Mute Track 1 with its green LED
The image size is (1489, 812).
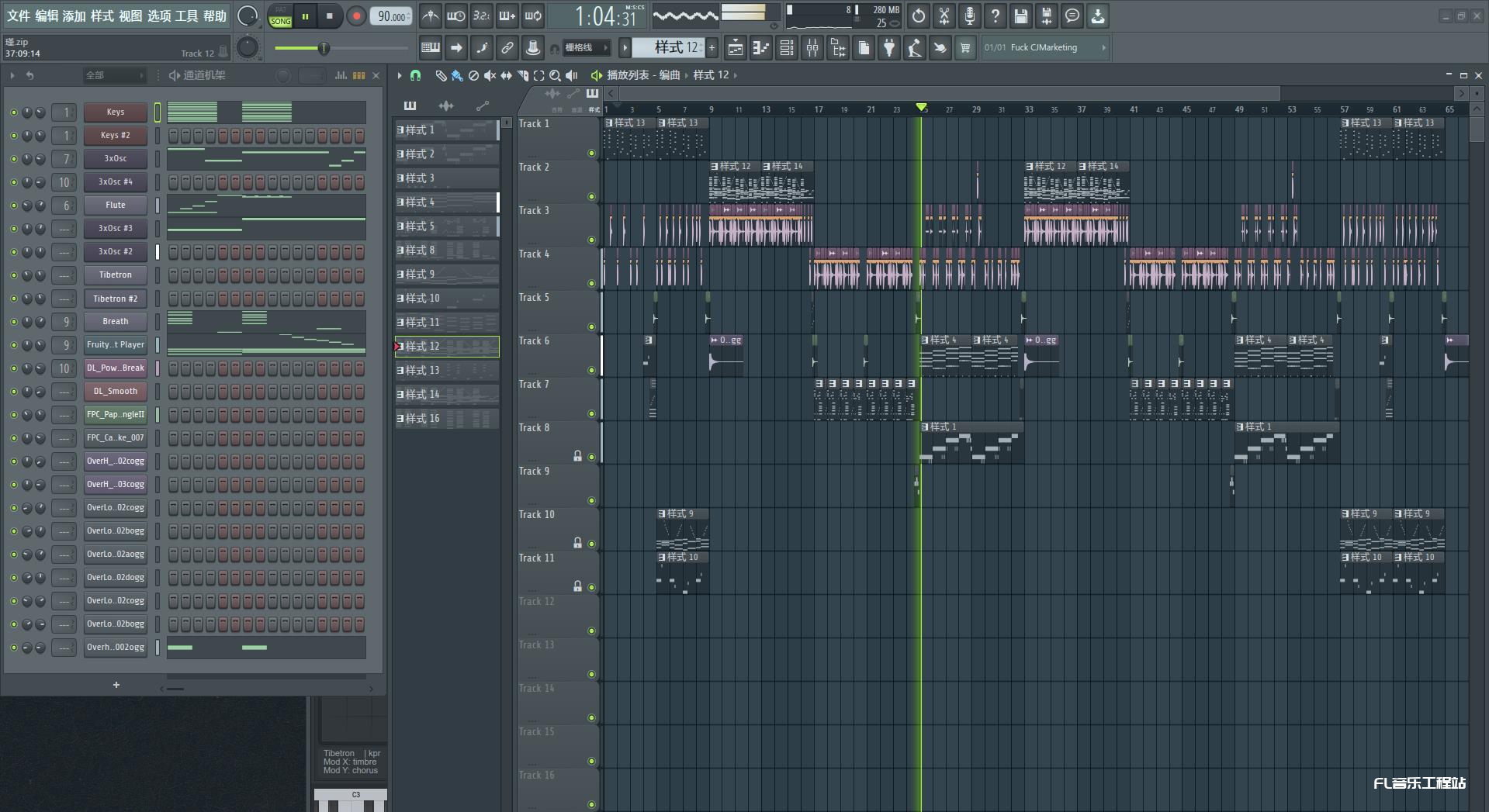(591, 154)
